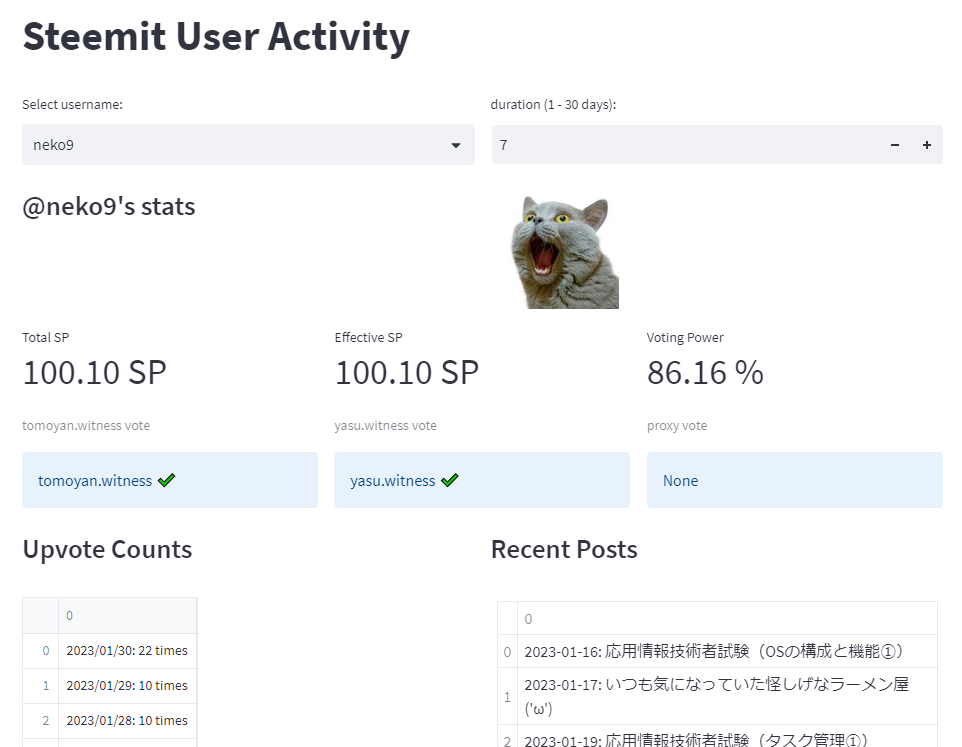The width and height of the screenshot is (962, 747).
Task: Click the Total SP value 100.10 SP
Action: [94, 373]
